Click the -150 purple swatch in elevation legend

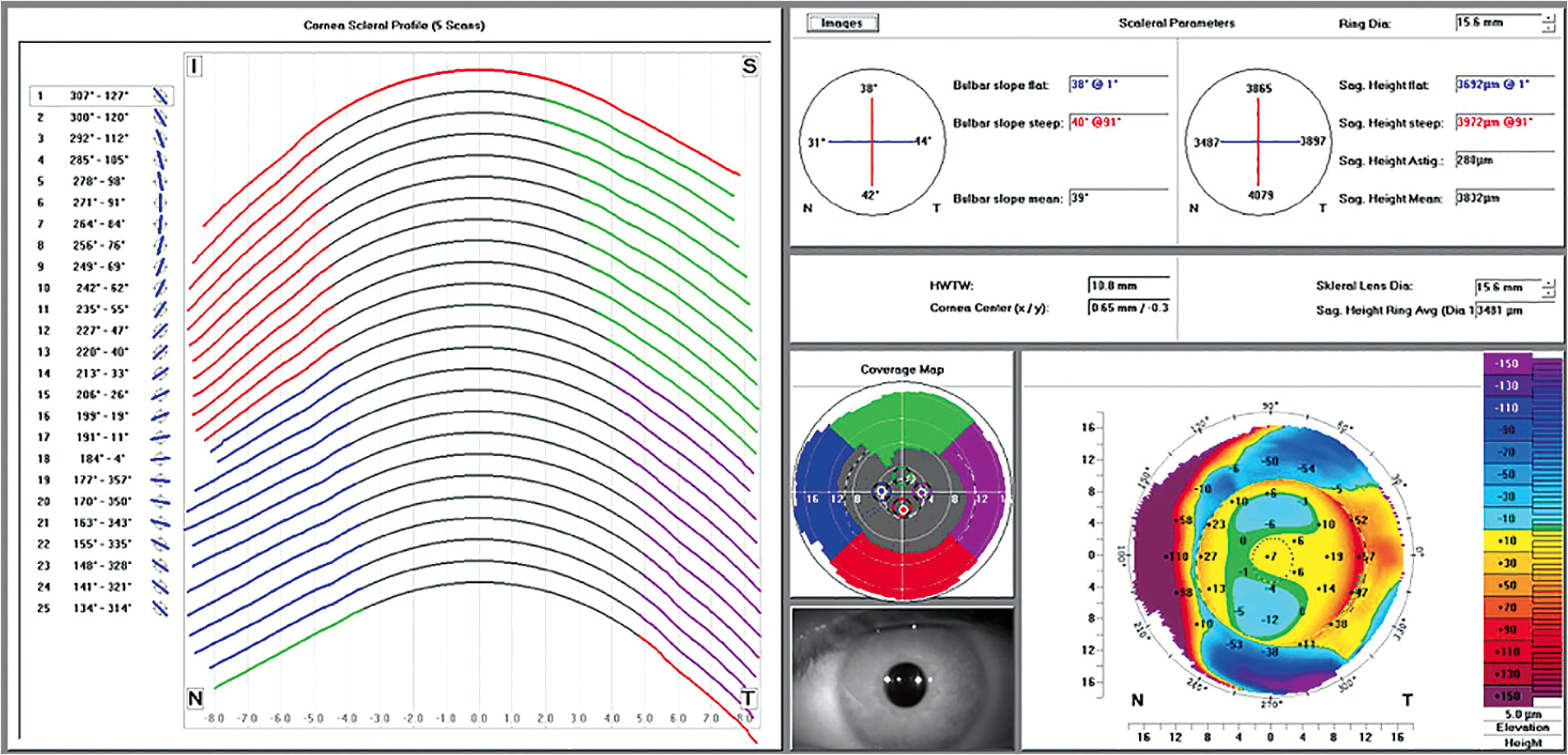pyautogui.click(x=1506, y=364)
